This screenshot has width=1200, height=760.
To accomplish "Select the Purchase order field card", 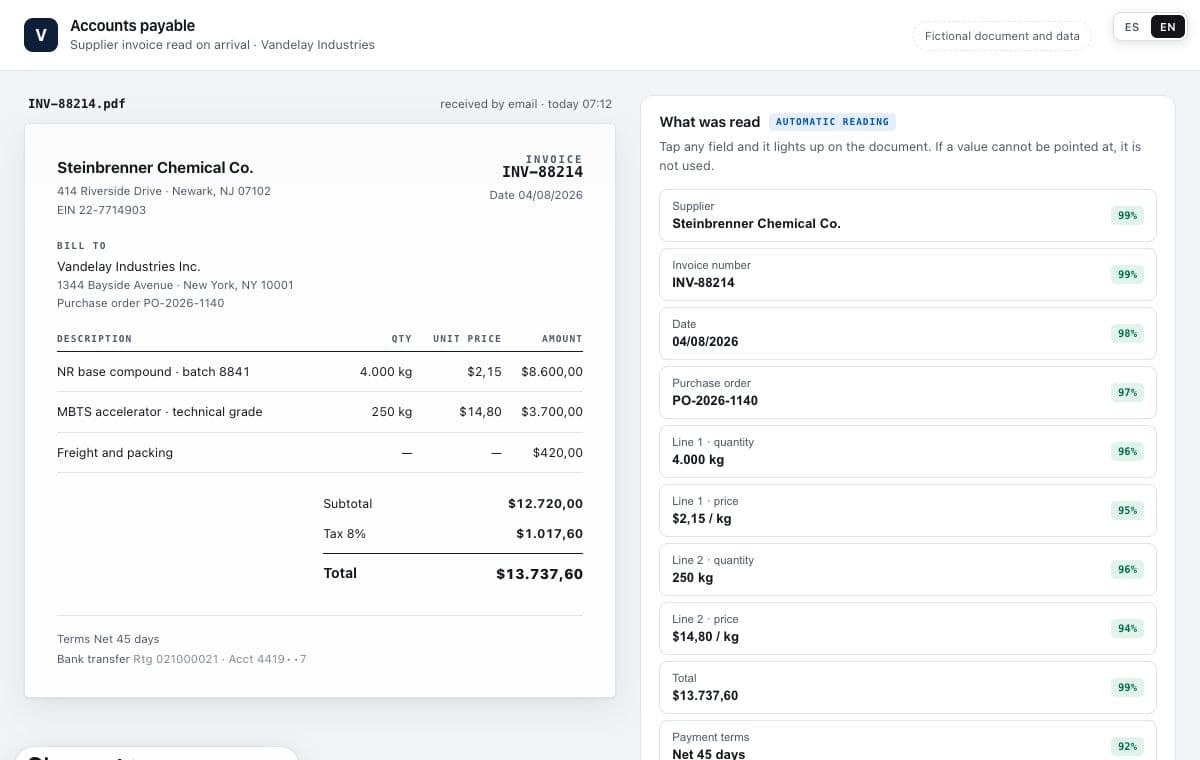I will click(x=908, y=392).
